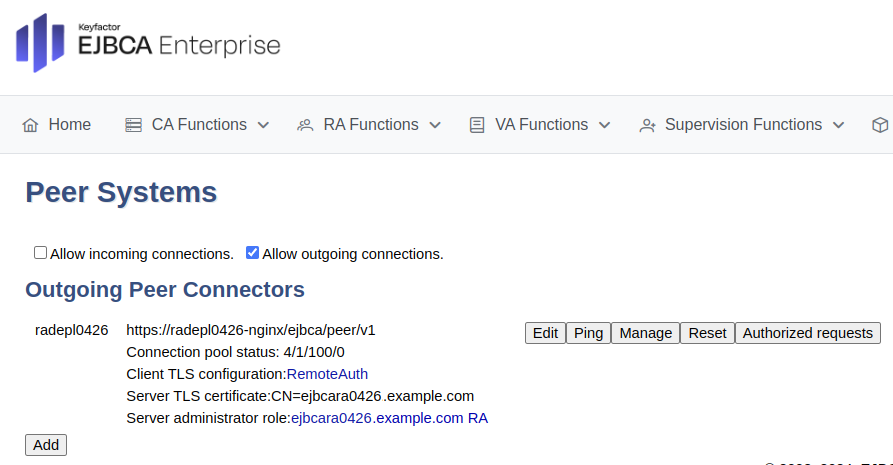
Task: Enable Allow incoming connections checkbox
Action: click(41, 253)
